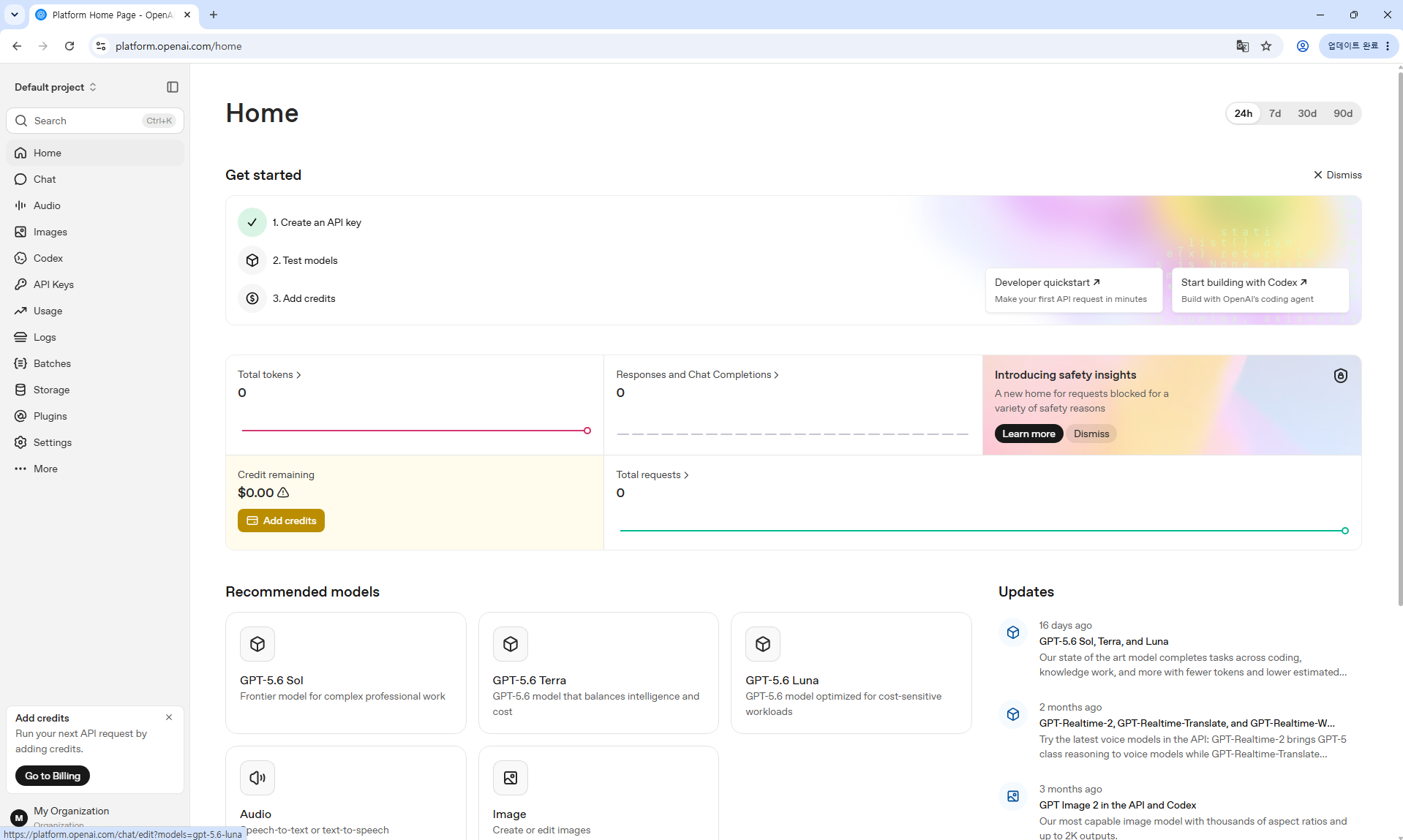1403x840 pixels.
Task: Collapse the sidebar with the panel icon
Action: tap(173, 87)
